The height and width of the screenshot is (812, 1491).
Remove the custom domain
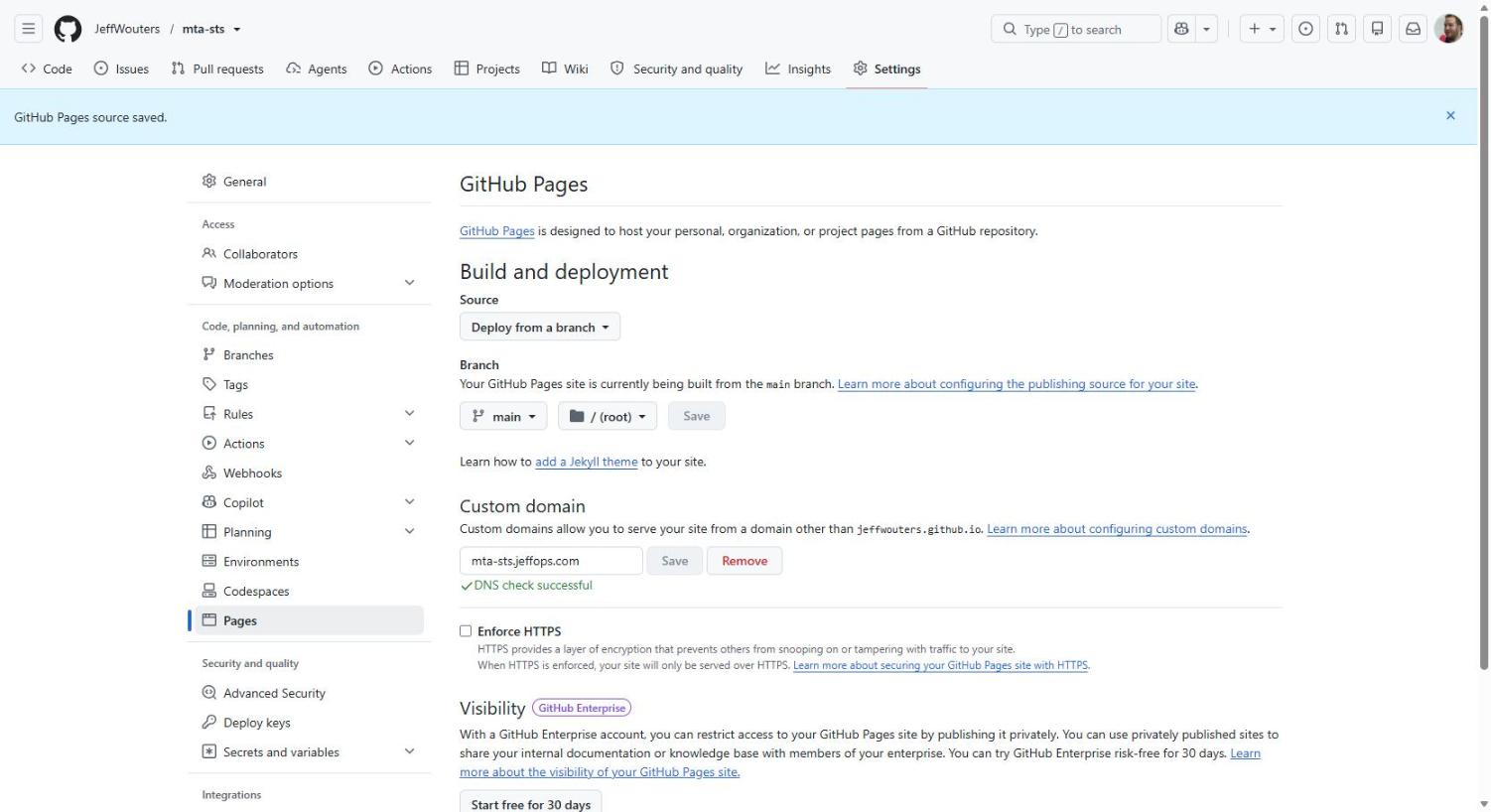pyautogui.click(x=745, y=561)
